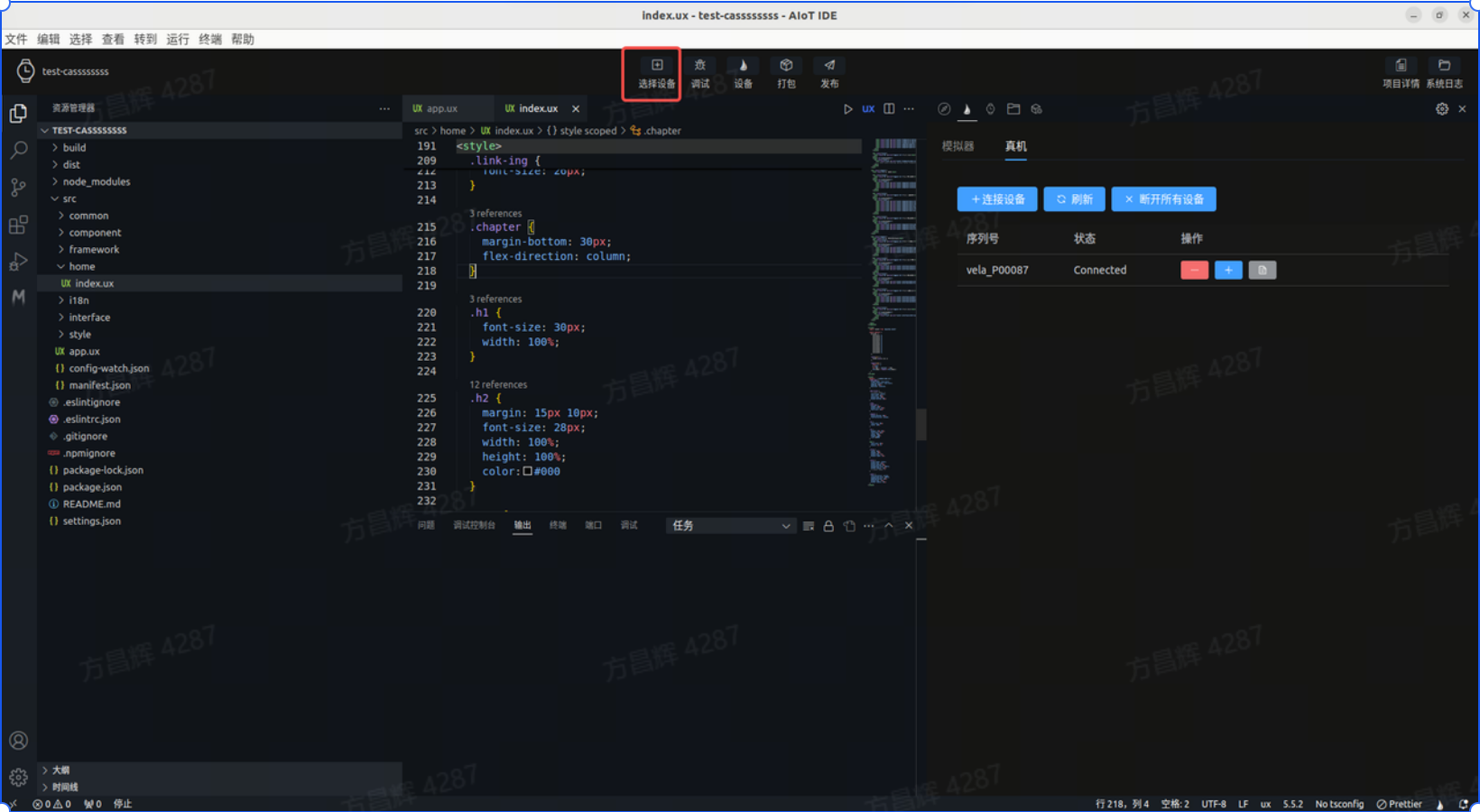The width and height of the screenshot is (1480, 812).
Task: Open the Extensions view icon
Action: pos(18,225)
